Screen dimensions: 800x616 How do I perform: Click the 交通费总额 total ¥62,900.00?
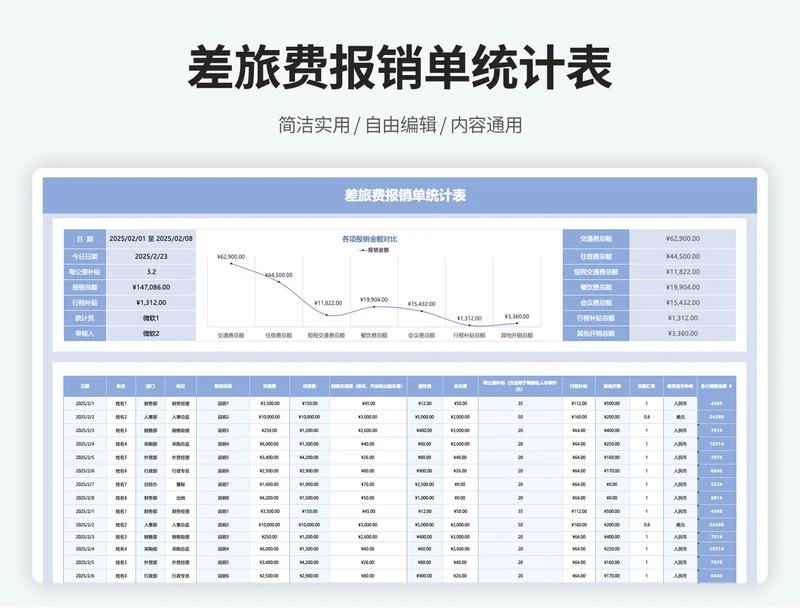684,238
